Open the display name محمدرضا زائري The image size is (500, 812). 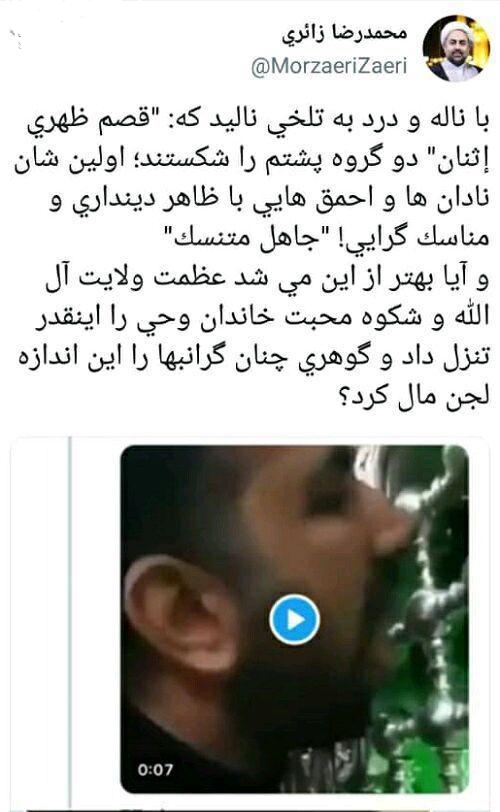pos(345,34)
